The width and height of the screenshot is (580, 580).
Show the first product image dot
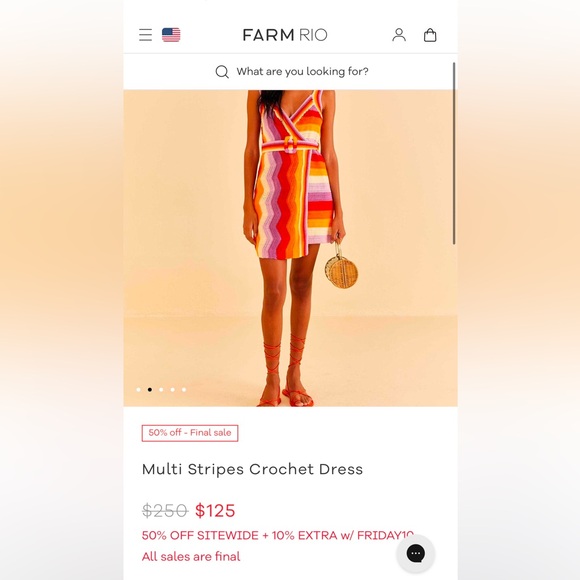[138, 390]
